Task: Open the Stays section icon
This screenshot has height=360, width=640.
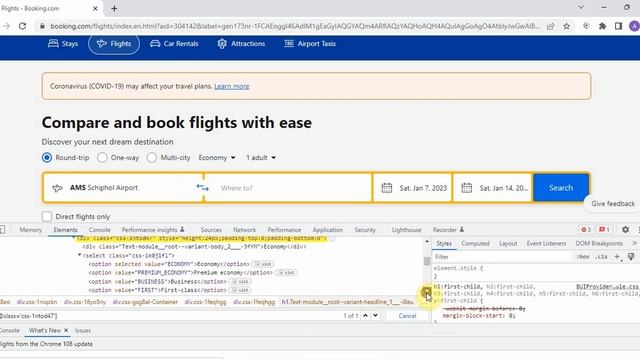Action: pos(53,43)
